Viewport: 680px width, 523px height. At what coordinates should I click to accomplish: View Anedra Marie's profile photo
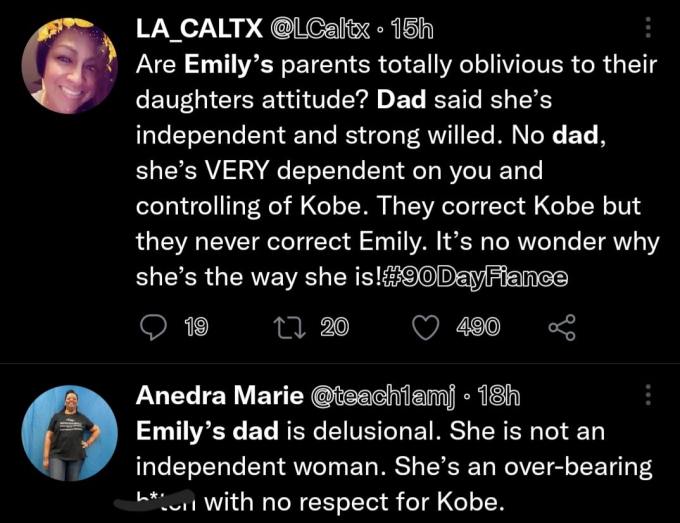point(69,431)
